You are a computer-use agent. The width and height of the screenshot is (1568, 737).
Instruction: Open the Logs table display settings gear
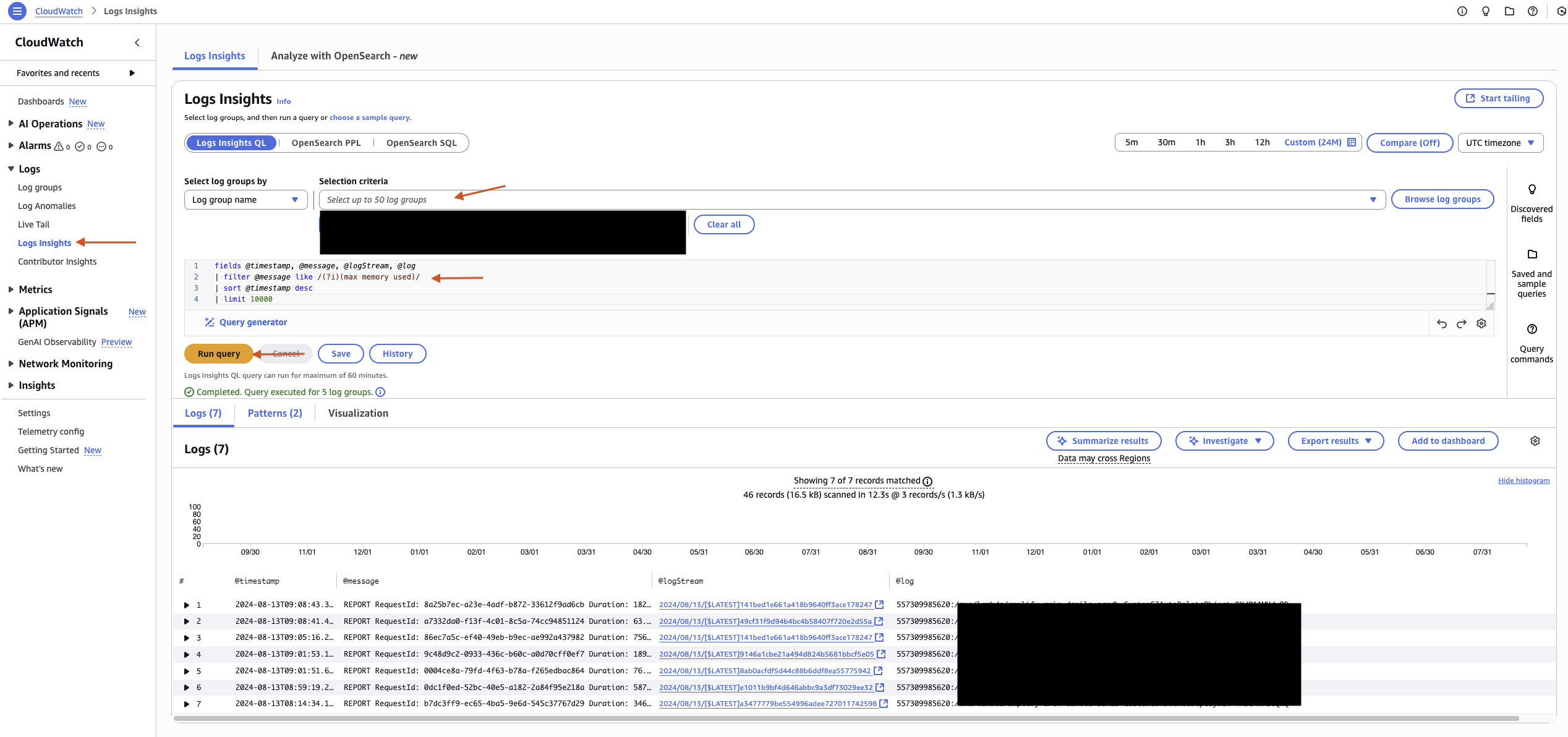pos(1535,440)
